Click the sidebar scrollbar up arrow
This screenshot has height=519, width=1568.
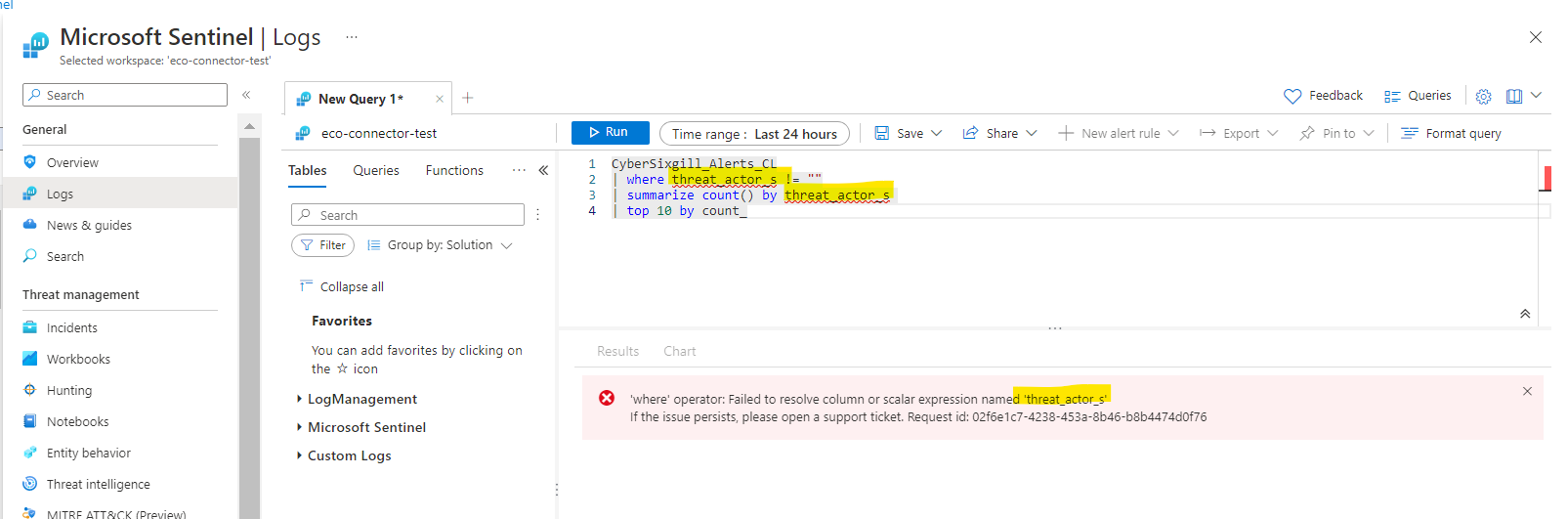249,126
